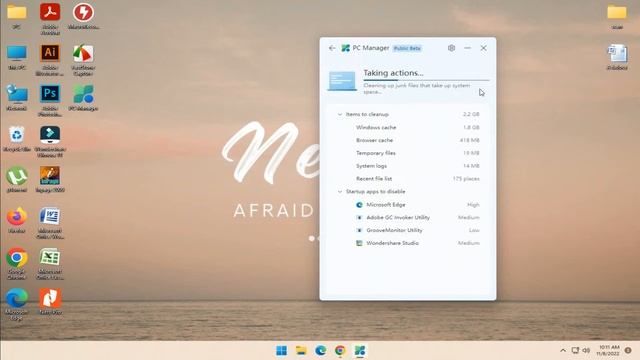Image resolution: width=640 pixels, height=360 pixels.
Task: Click the Wondershare Studio label
Action: coord(392,243)
